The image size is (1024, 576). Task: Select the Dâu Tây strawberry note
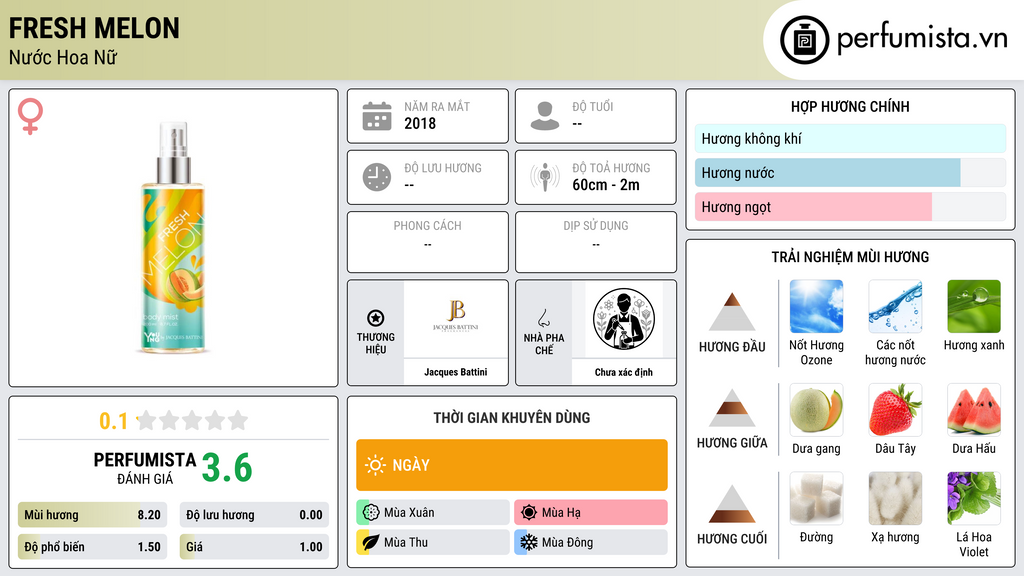tap(895, 409)
